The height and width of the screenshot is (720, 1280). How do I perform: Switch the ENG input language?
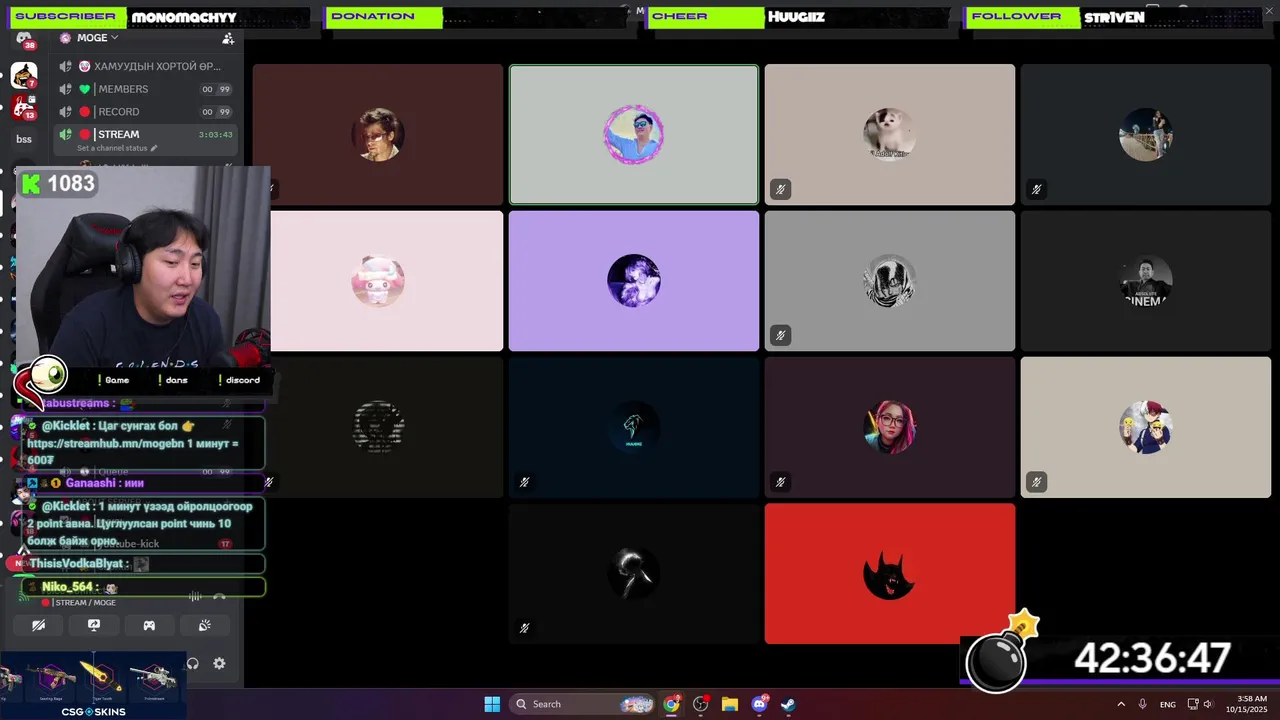click(1168, 704)
